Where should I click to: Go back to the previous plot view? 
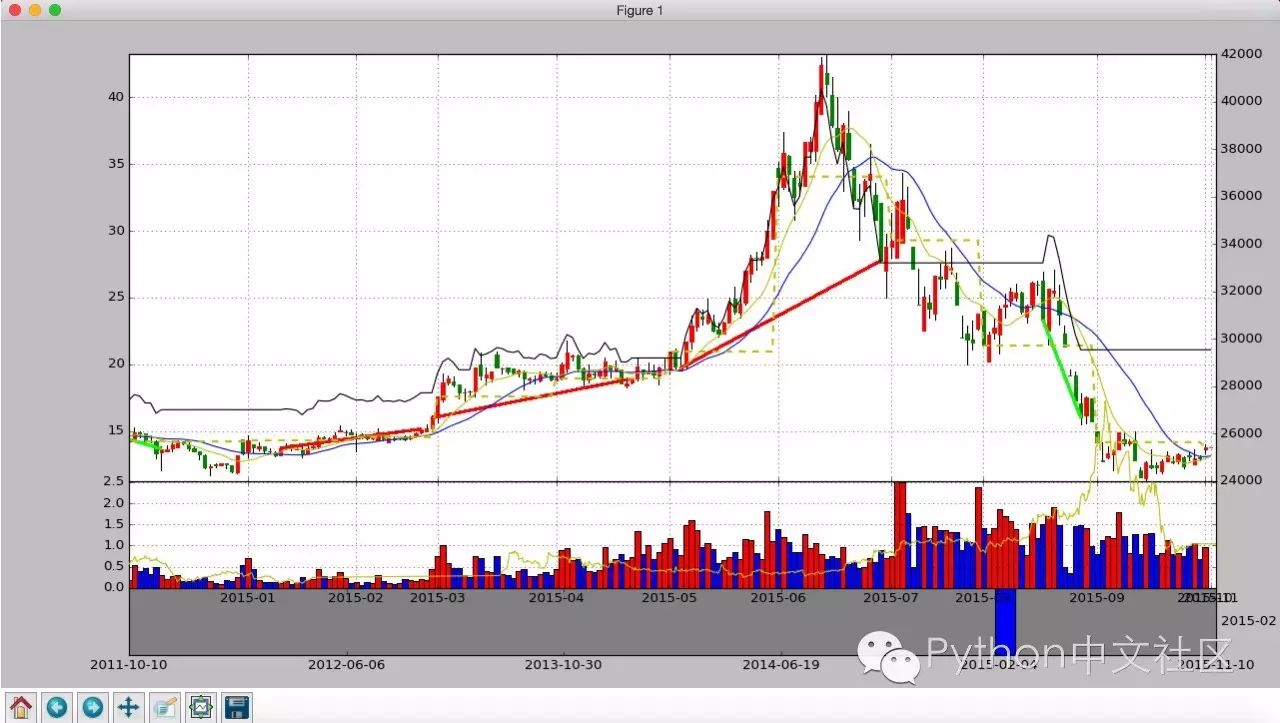coord(57,707)
